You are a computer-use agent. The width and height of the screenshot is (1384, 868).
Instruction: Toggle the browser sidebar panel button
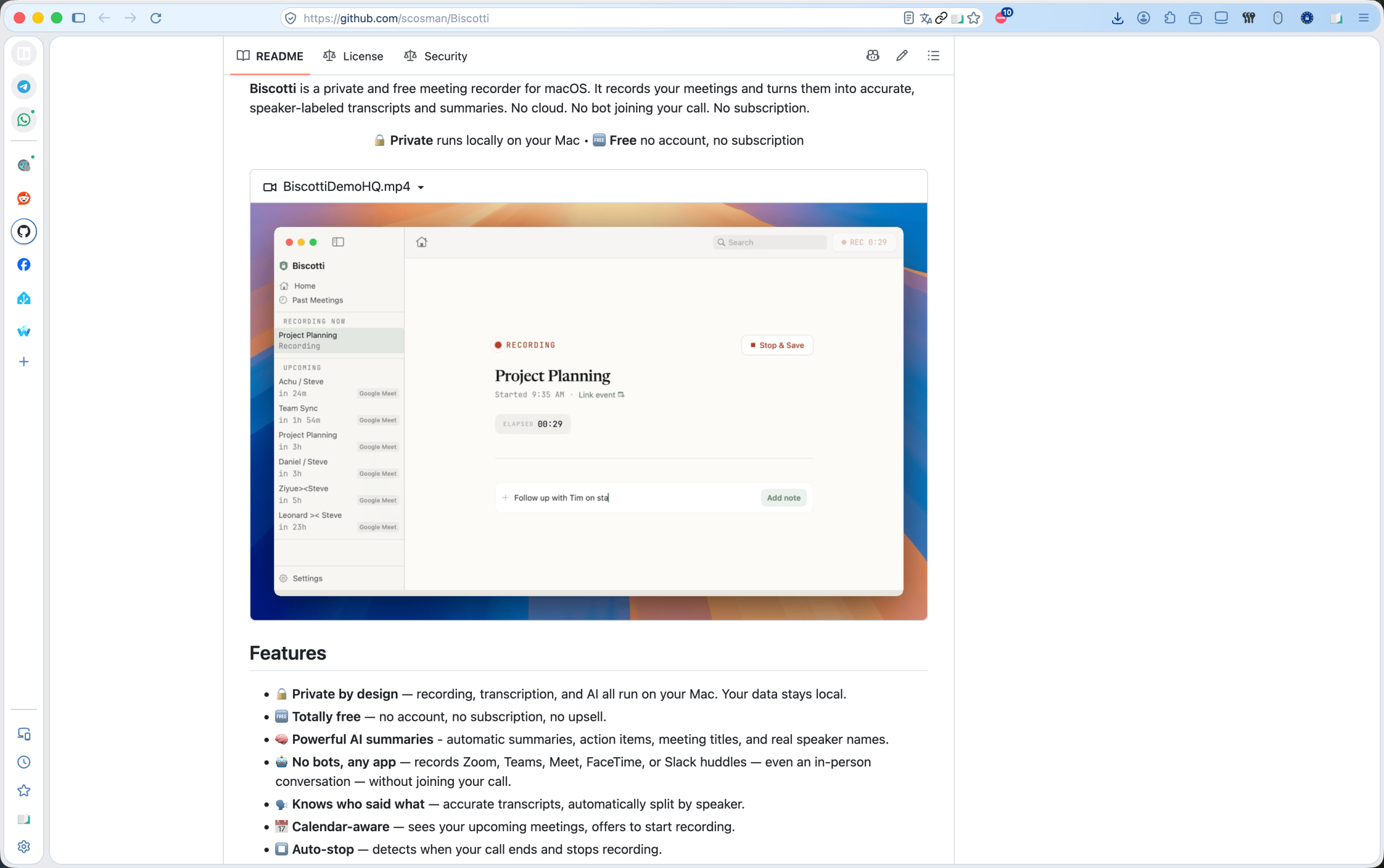click(x=79, y=18)
